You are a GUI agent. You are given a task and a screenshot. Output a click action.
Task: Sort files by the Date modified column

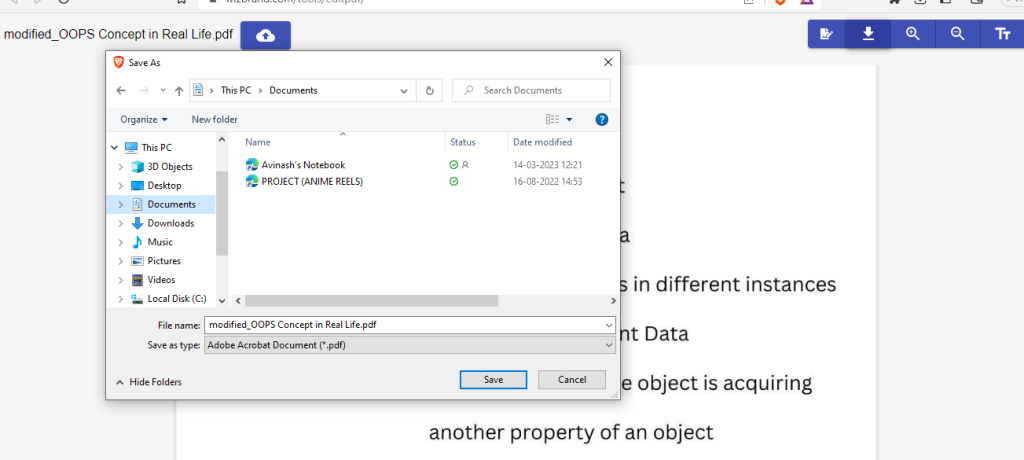pos(542,142)
